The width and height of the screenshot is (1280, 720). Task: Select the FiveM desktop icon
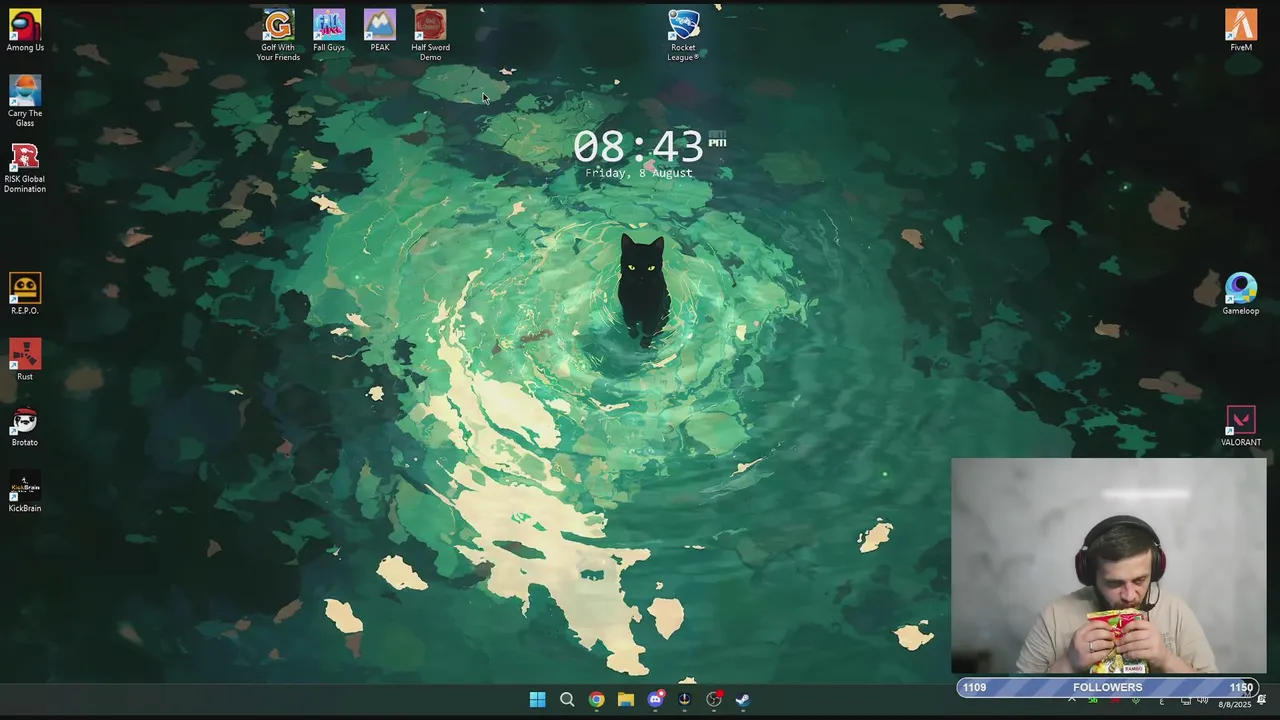[x=1241, y=31]
